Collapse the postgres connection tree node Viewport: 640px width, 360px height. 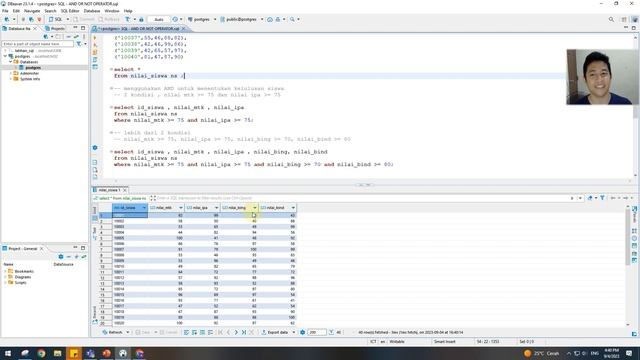pos(5,56)
